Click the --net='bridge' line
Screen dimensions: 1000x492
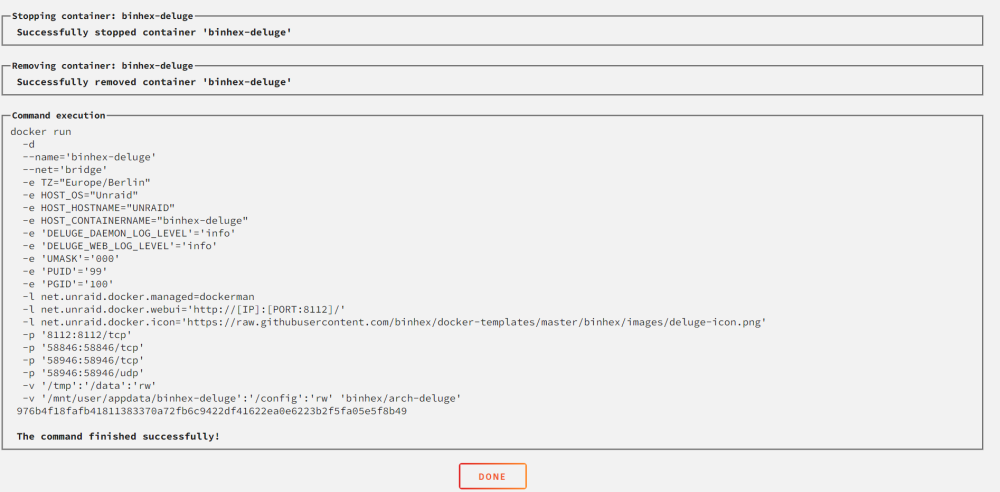[64, 170]
